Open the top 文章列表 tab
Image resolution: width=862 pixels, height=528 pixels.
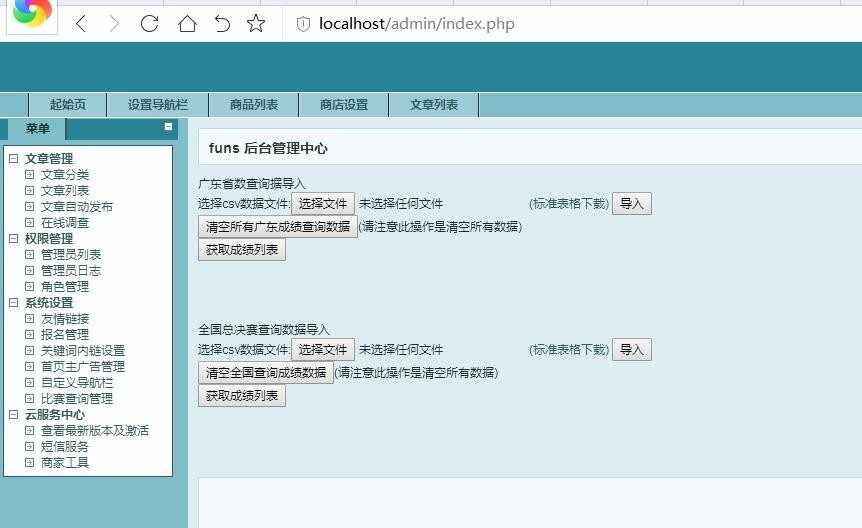coord(434,104)
